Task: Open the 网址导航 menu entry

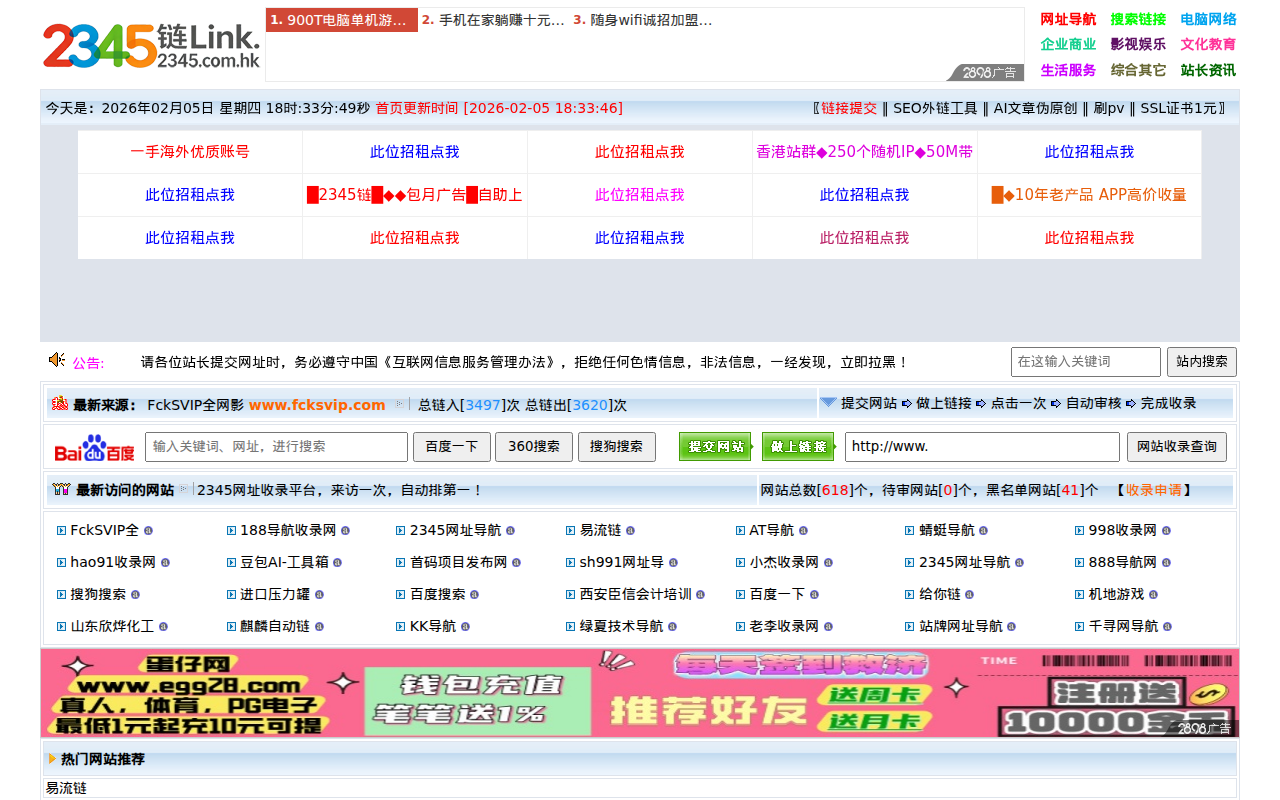Action: tap(1068, 19)
